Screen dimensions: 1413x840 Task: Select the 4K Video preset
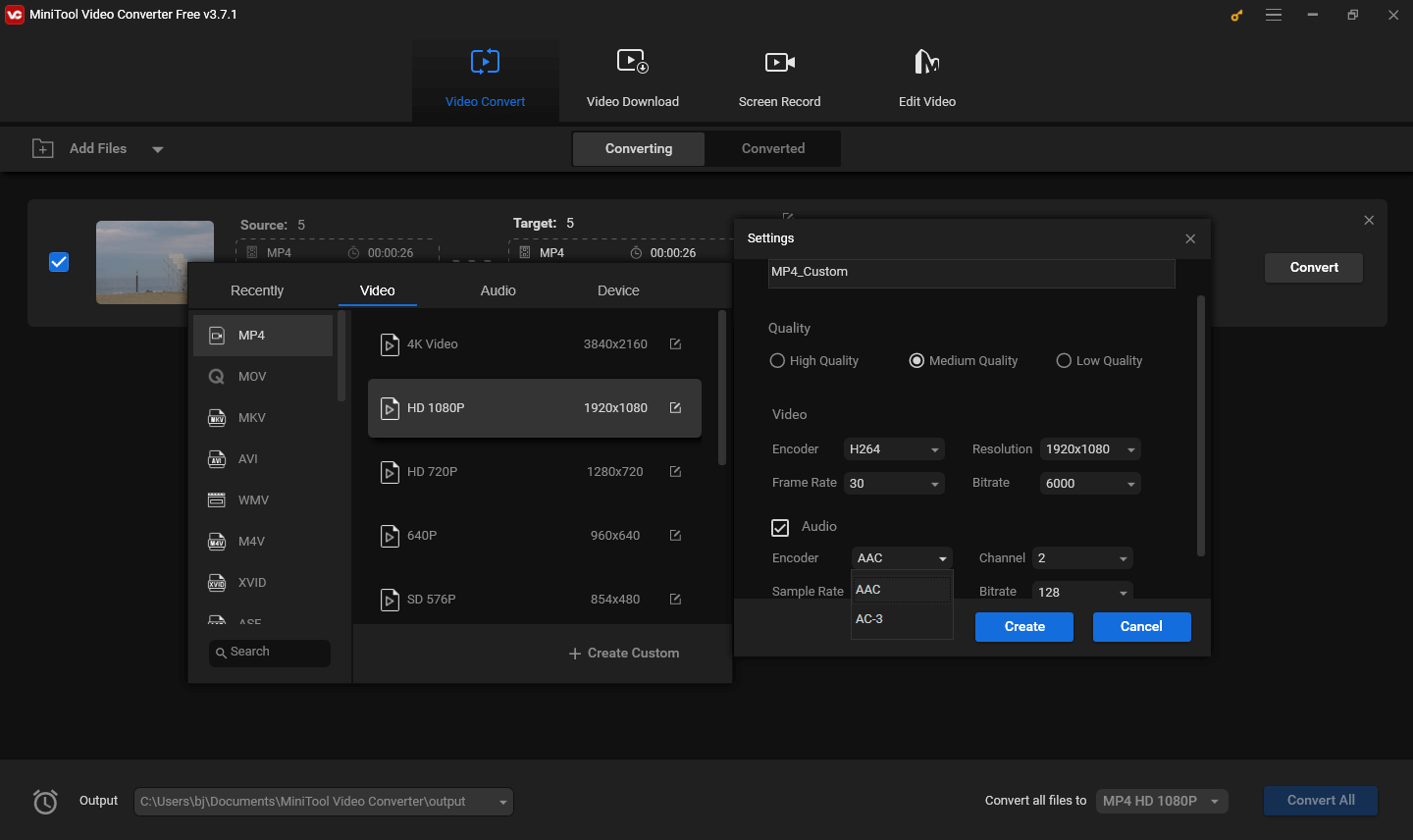click(x=534, y=344)
